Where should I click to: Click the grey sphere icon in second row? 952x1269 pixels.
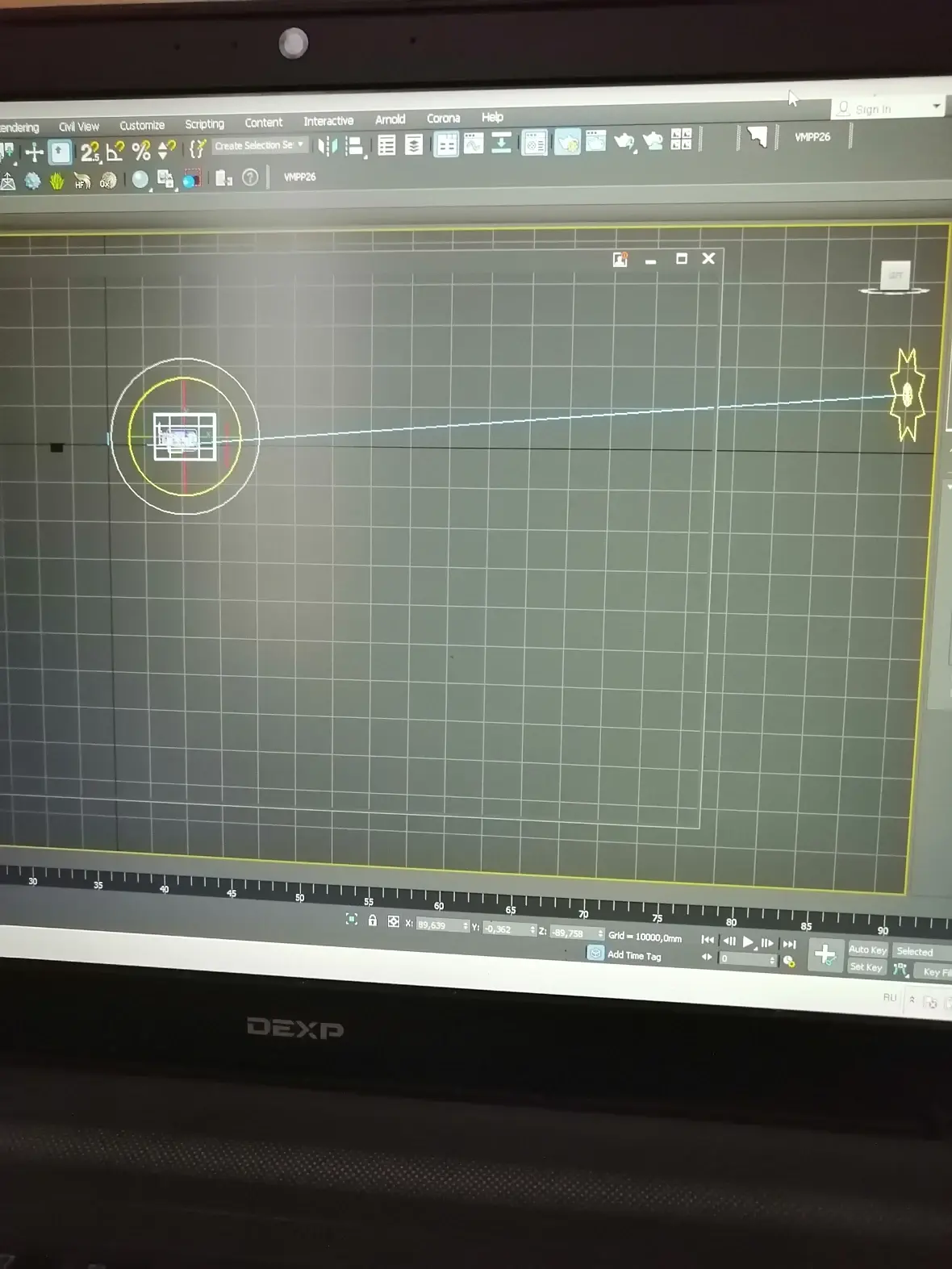[x=140, y=179]
